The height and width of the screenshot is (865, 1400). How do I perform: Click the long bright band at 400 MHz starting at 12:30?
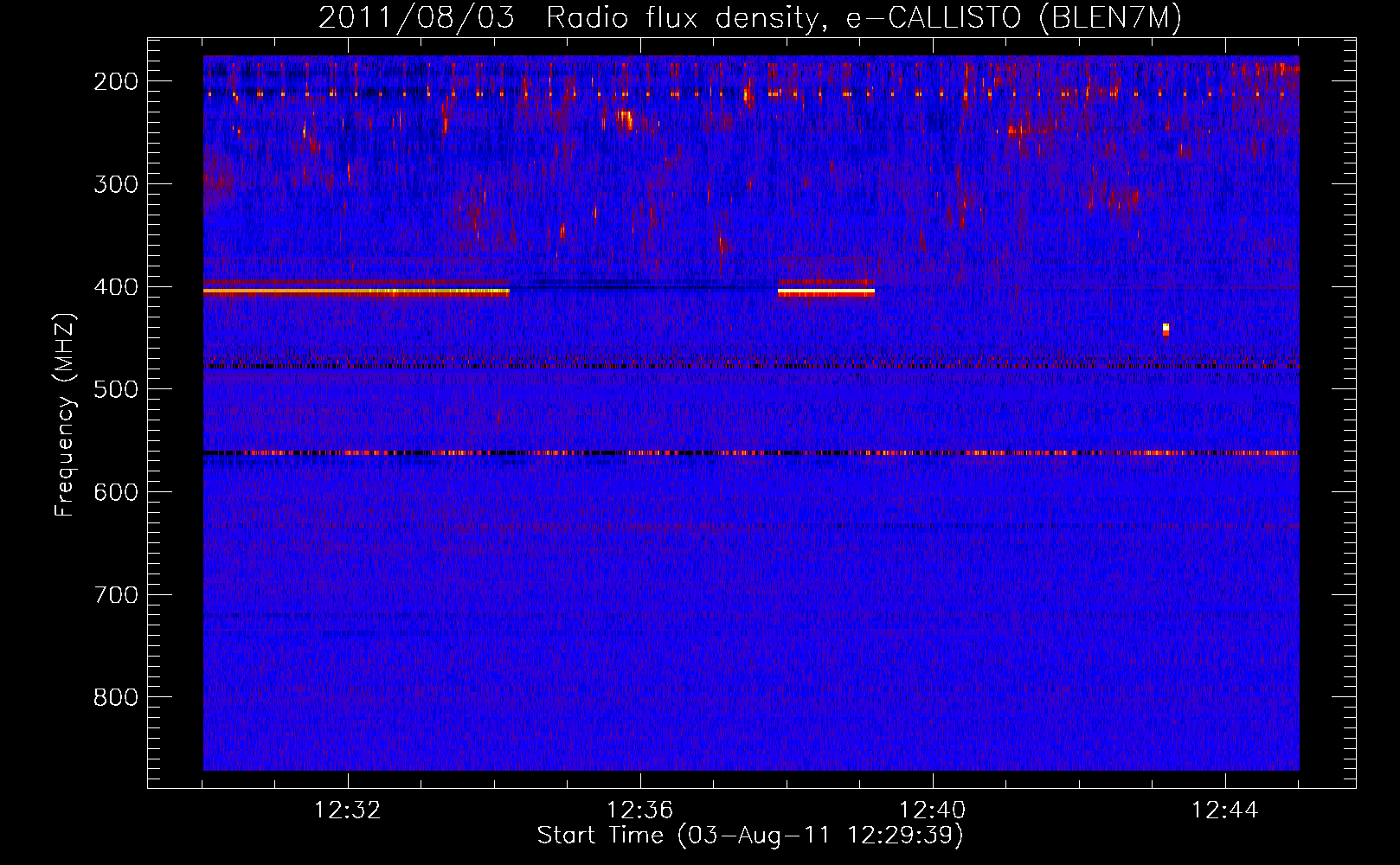[356, 292]
